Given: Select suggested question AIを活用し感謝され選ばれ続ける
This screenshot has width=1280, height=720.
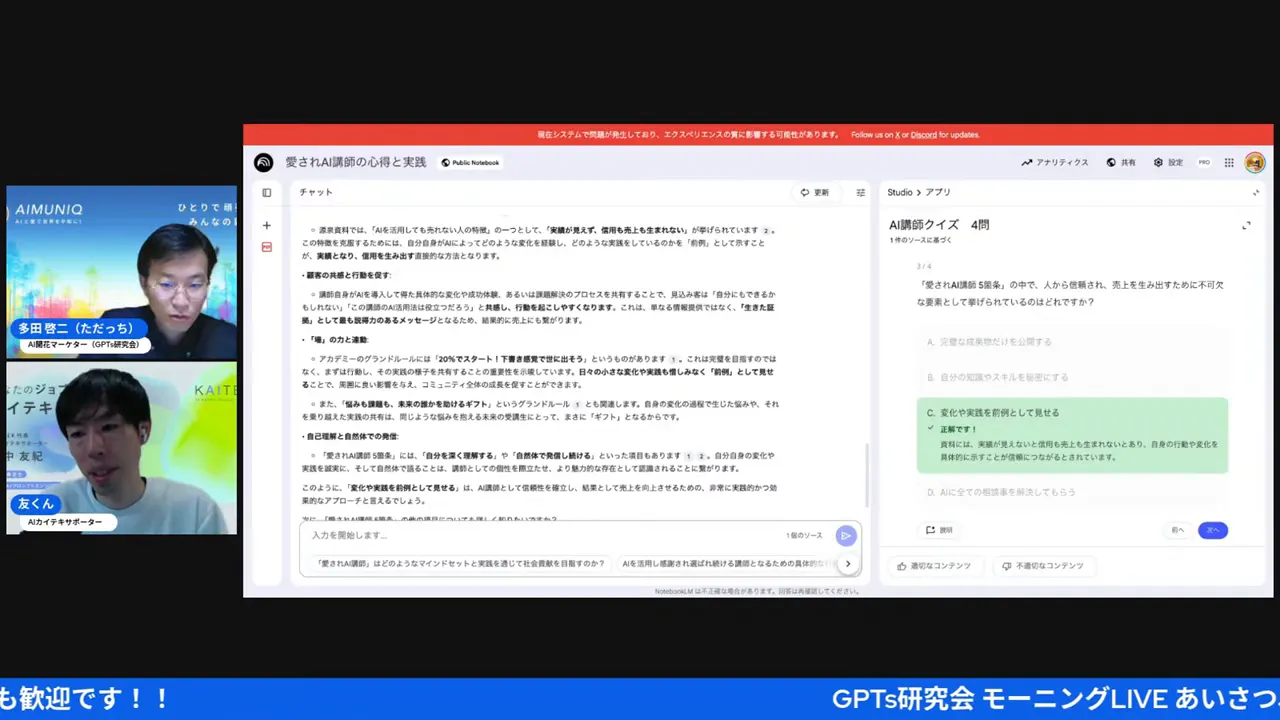Looking at the screenshot, I should tap(726, 563).
